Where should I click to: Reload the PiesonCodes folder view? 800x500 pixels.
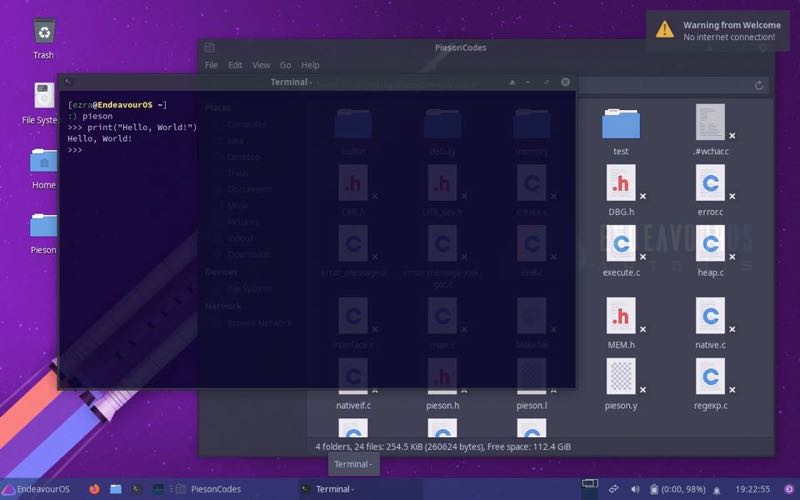759,85
